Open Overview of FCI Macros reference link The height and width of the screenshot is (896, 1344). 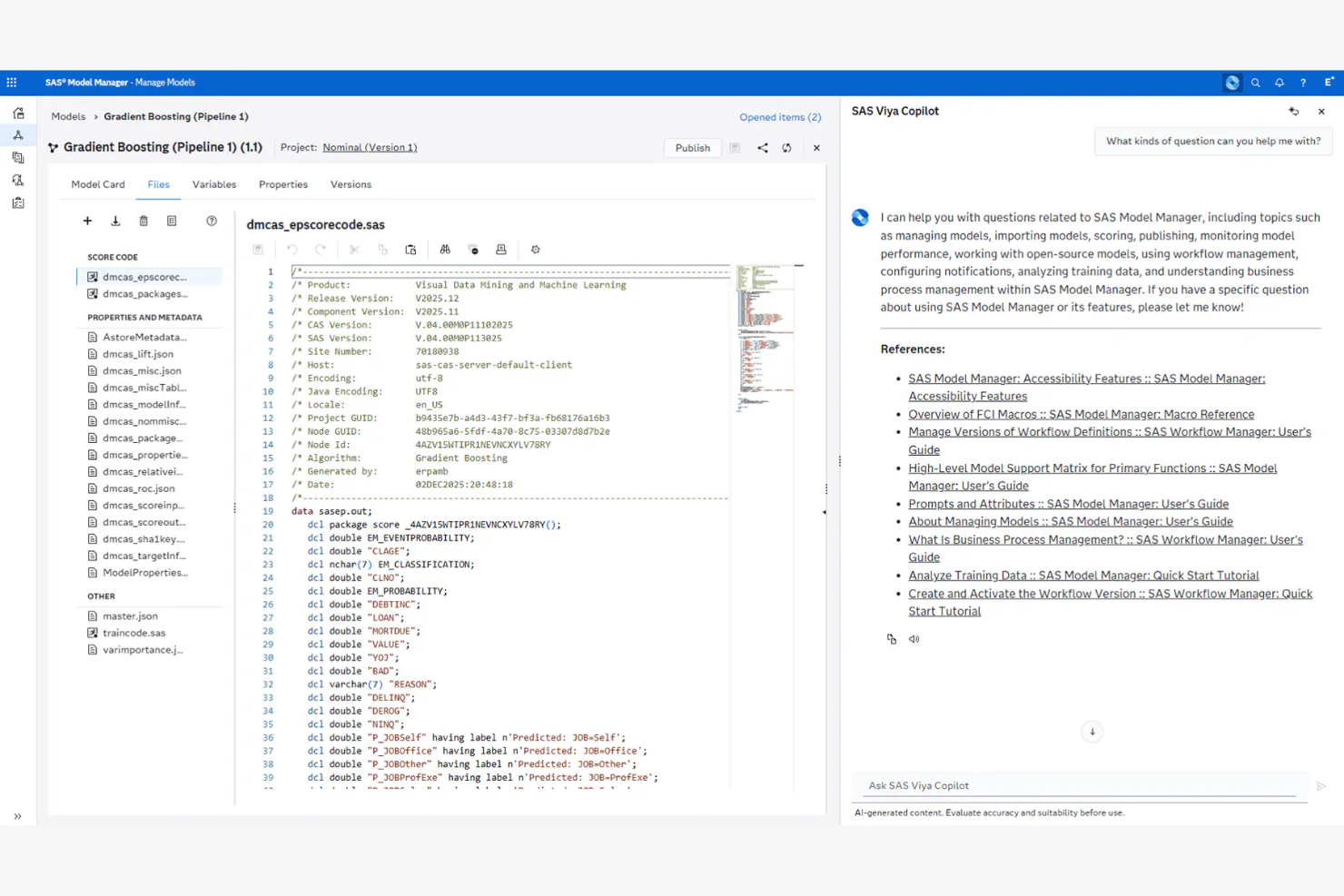click(x=1081, y=414)
